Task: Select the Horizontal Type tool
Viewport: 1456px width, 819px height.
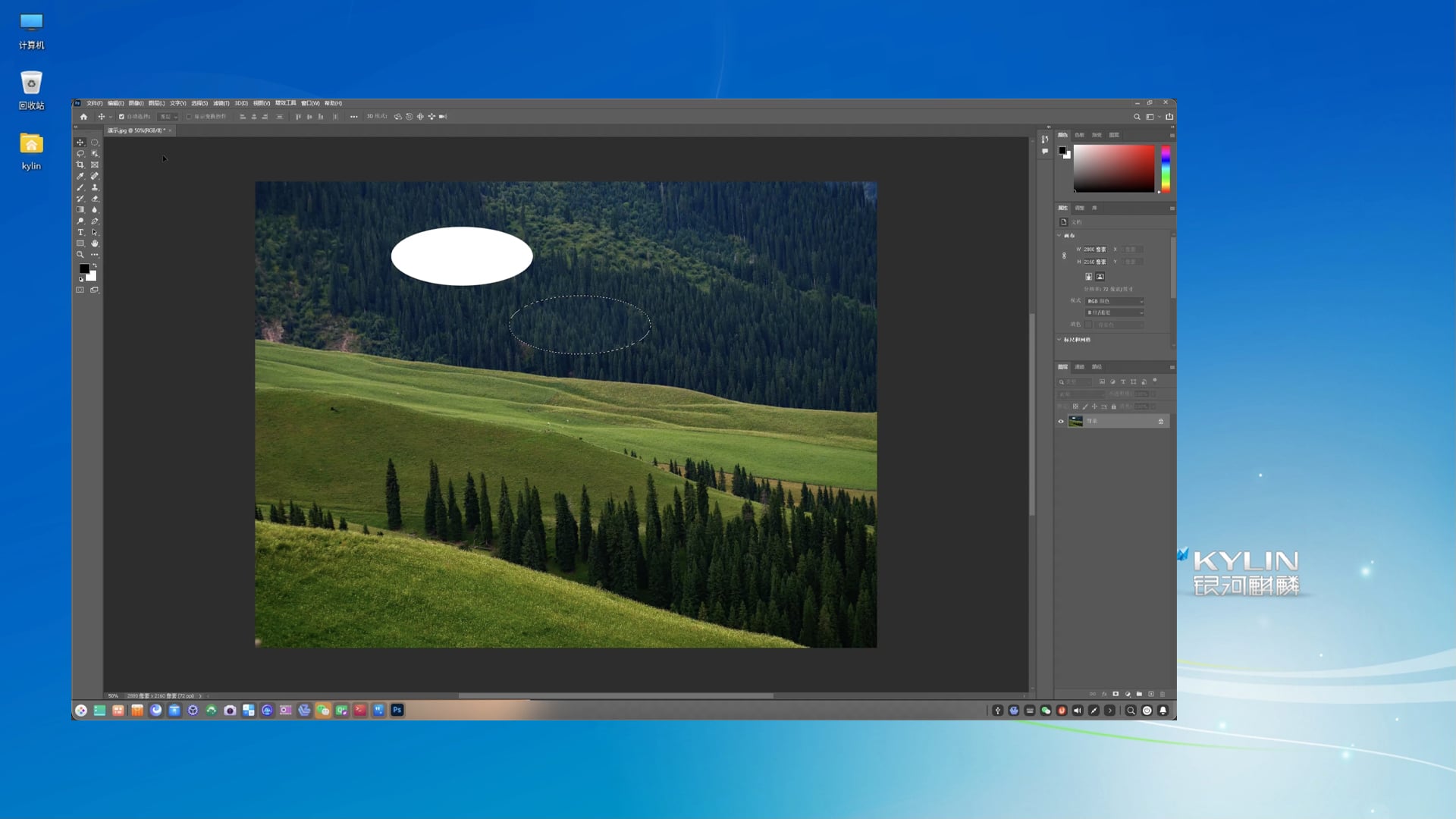Action: 80,232
